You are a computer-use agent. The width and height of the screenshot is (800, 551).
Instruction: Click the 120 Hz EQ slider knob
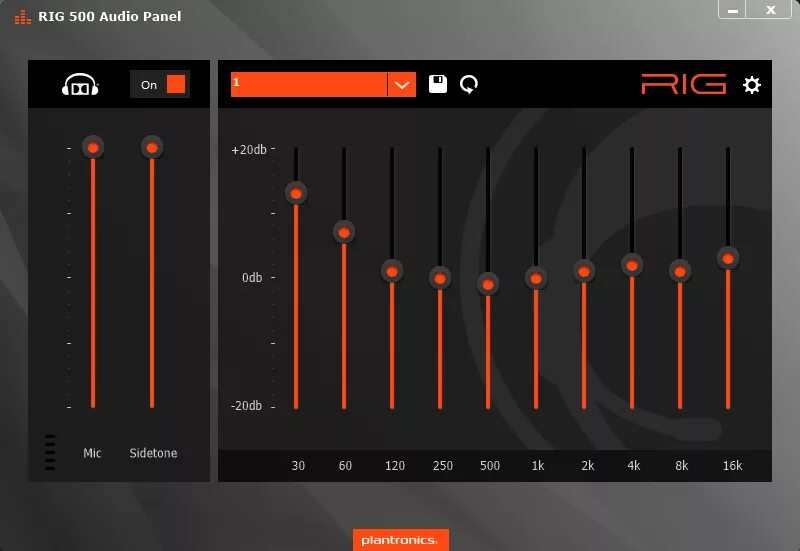click(x=392, y=271)
